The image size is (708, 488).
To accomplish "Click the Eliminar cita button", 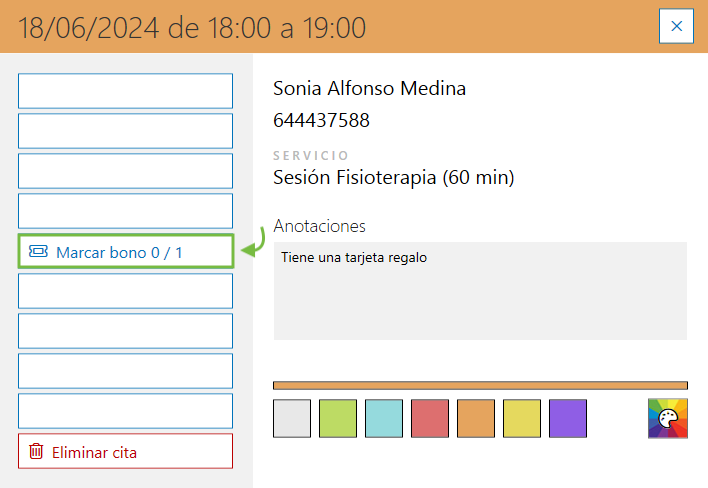I will (x=125, y=452).
